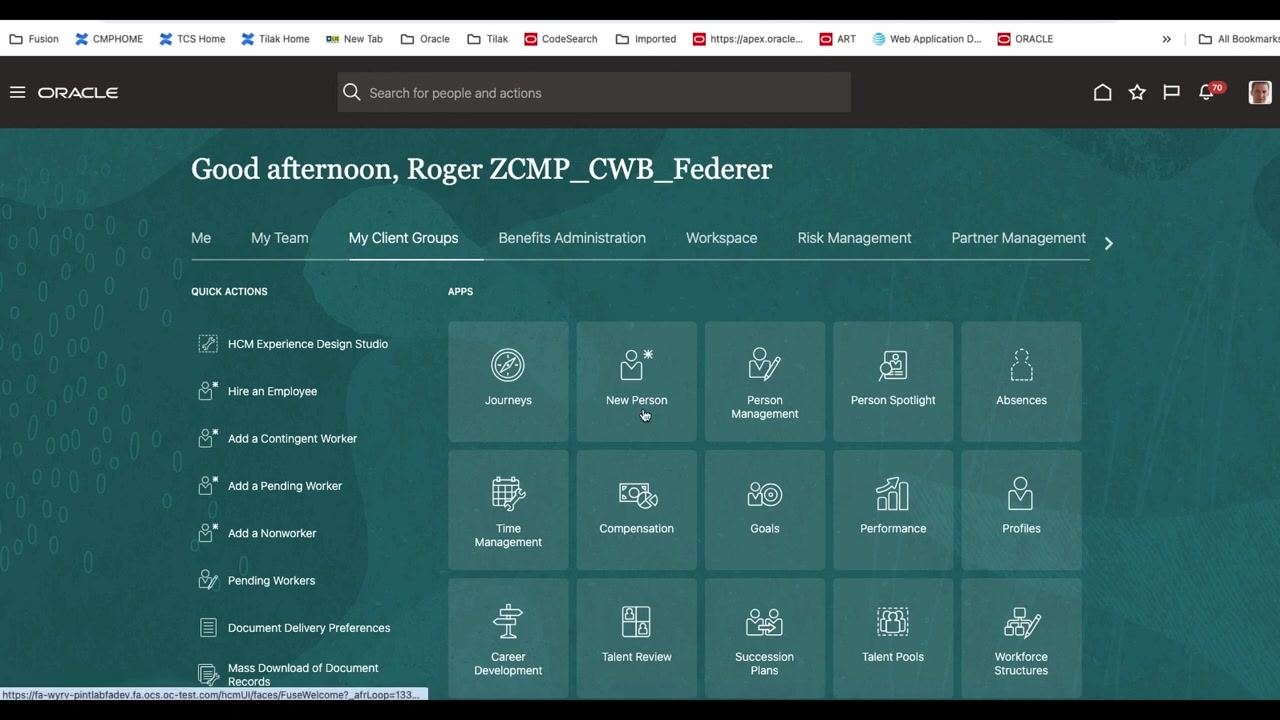Open Workforce Structures app
This screenshot has height=720, width=1280.
[x=1021, y=638]
